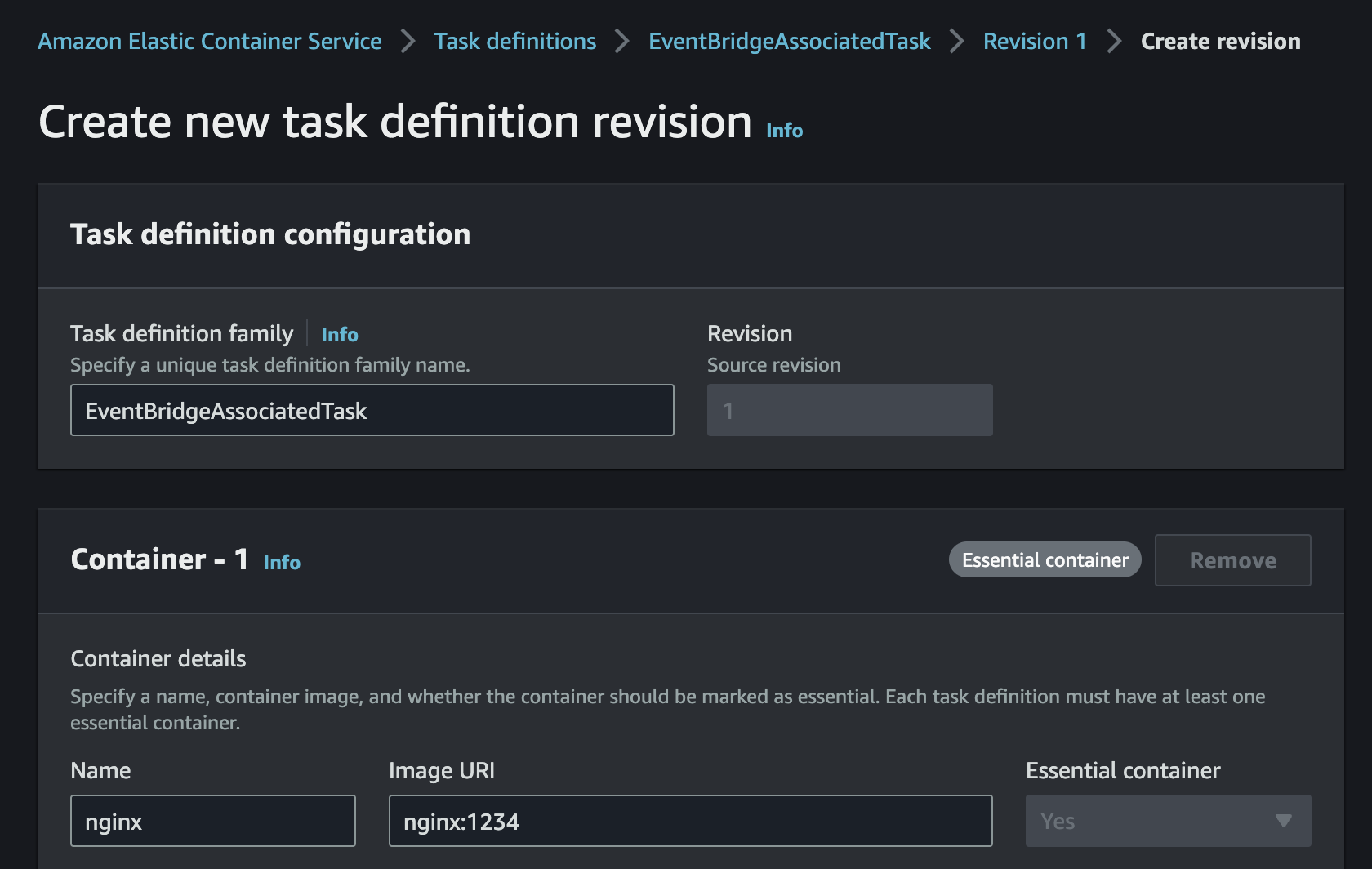The image size is (1372, 869).
Task: Click the Create new task definition revision title
Action: [395, 122]
